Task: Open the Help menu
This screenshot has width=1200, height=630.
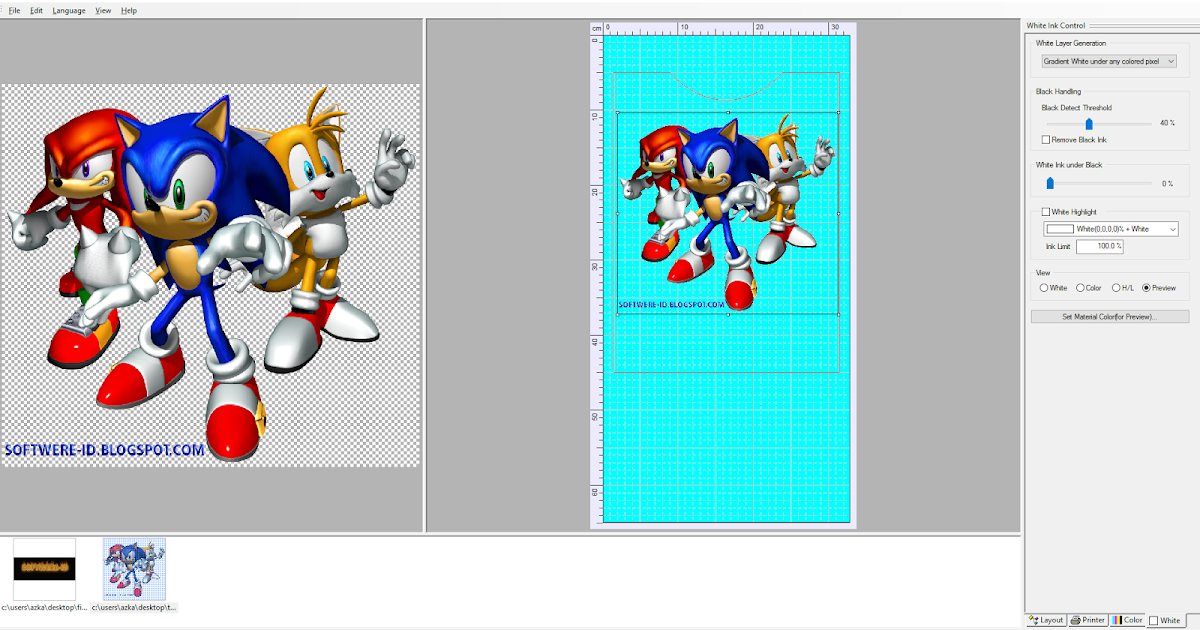Action: [x=129, y=10]
